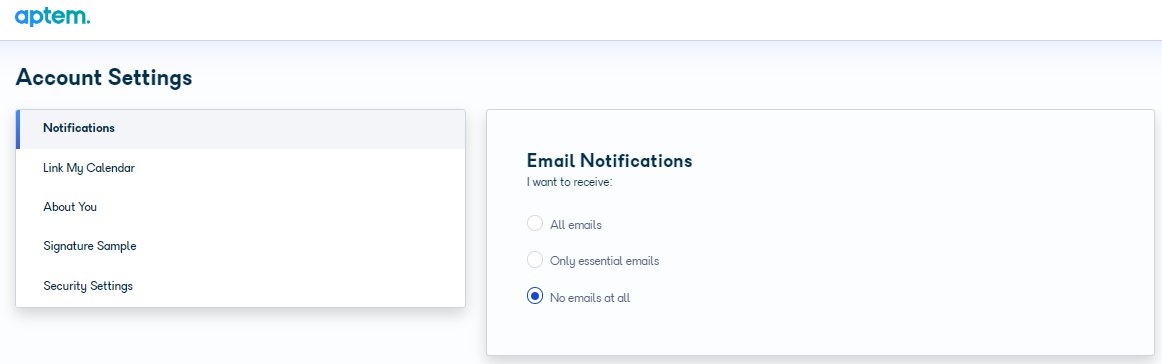
Task: Click the empty circle beside Only essential emails
Action: [534, 260]
